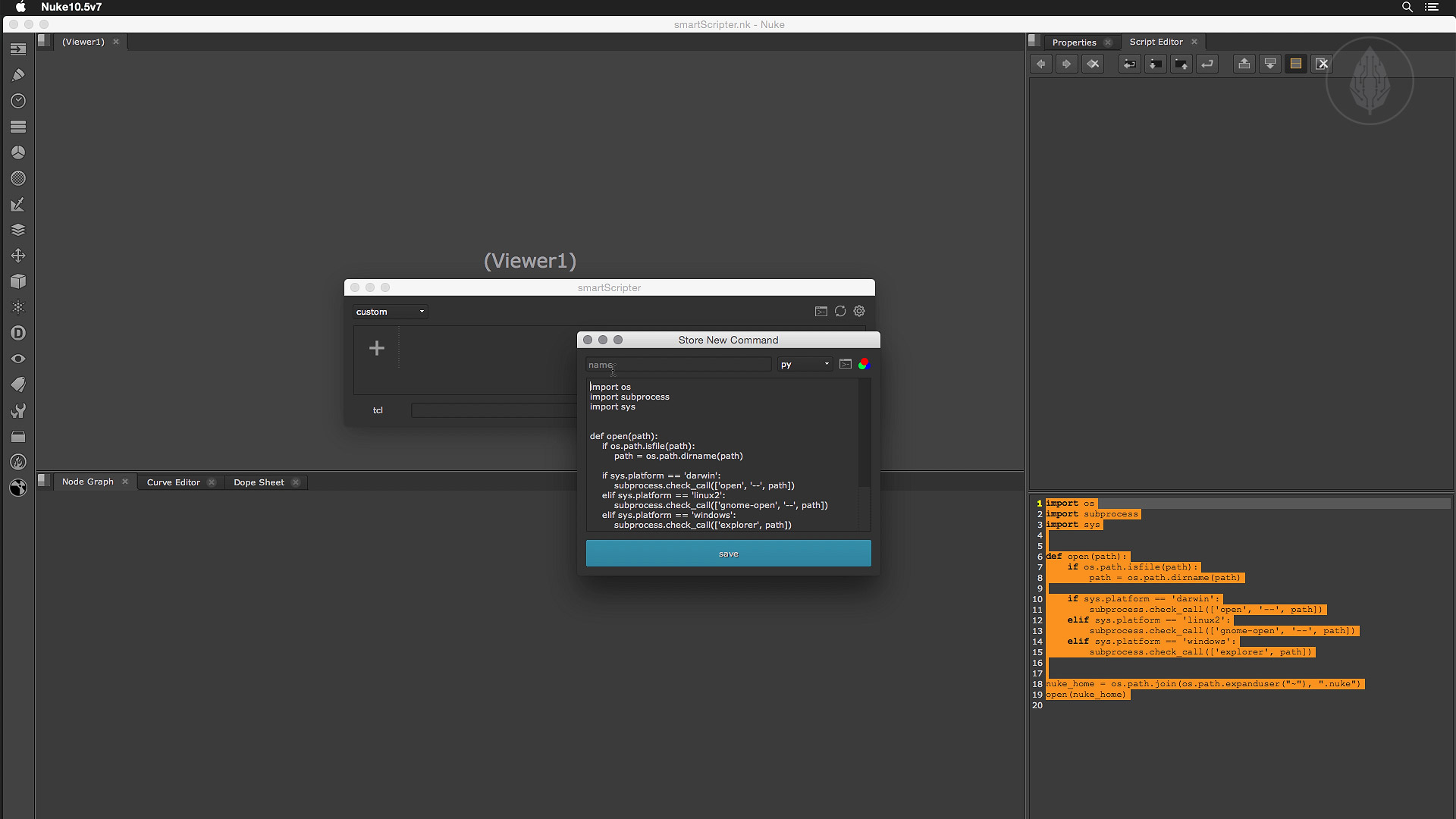
Task: Open the Transform nodes menu
Action: pos(18,256)
